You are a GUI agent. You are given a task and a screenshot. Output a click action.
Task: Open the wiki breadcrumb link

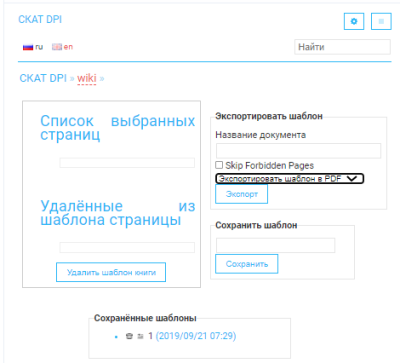tap(87, 78)
